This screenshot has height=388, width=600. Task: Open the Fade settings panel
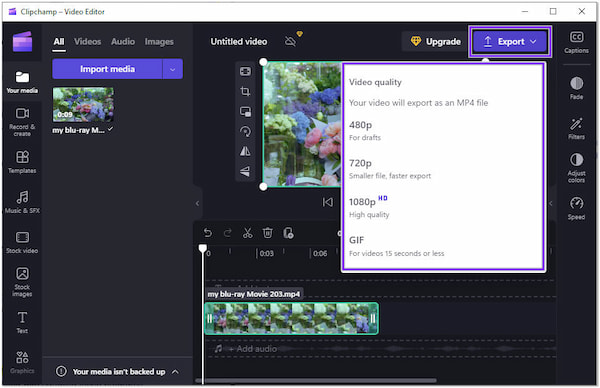click(x=576, y=88)
